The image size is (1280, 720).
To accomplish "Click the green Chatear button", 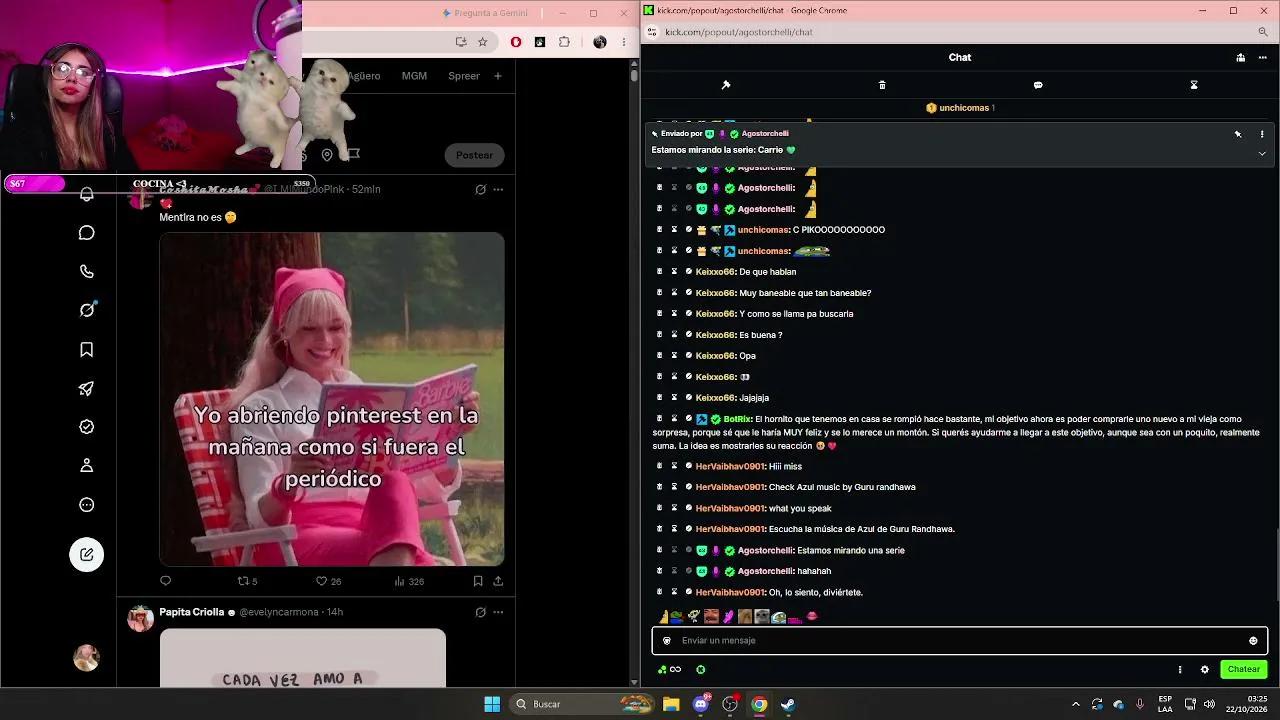I will pos(1244,669).
